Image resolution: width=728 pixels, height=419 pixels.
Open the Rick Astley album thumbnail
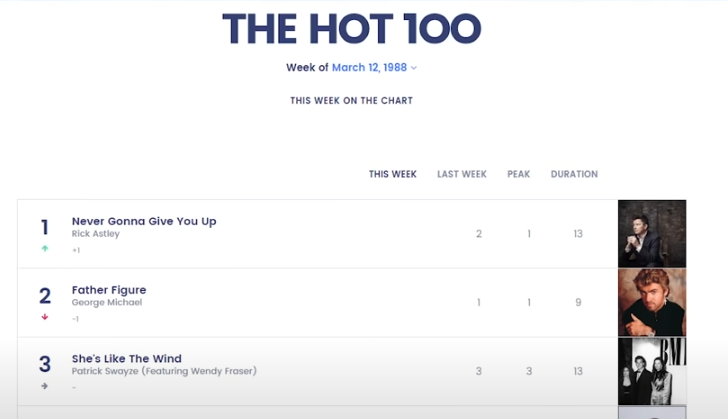tap(652, 234)
